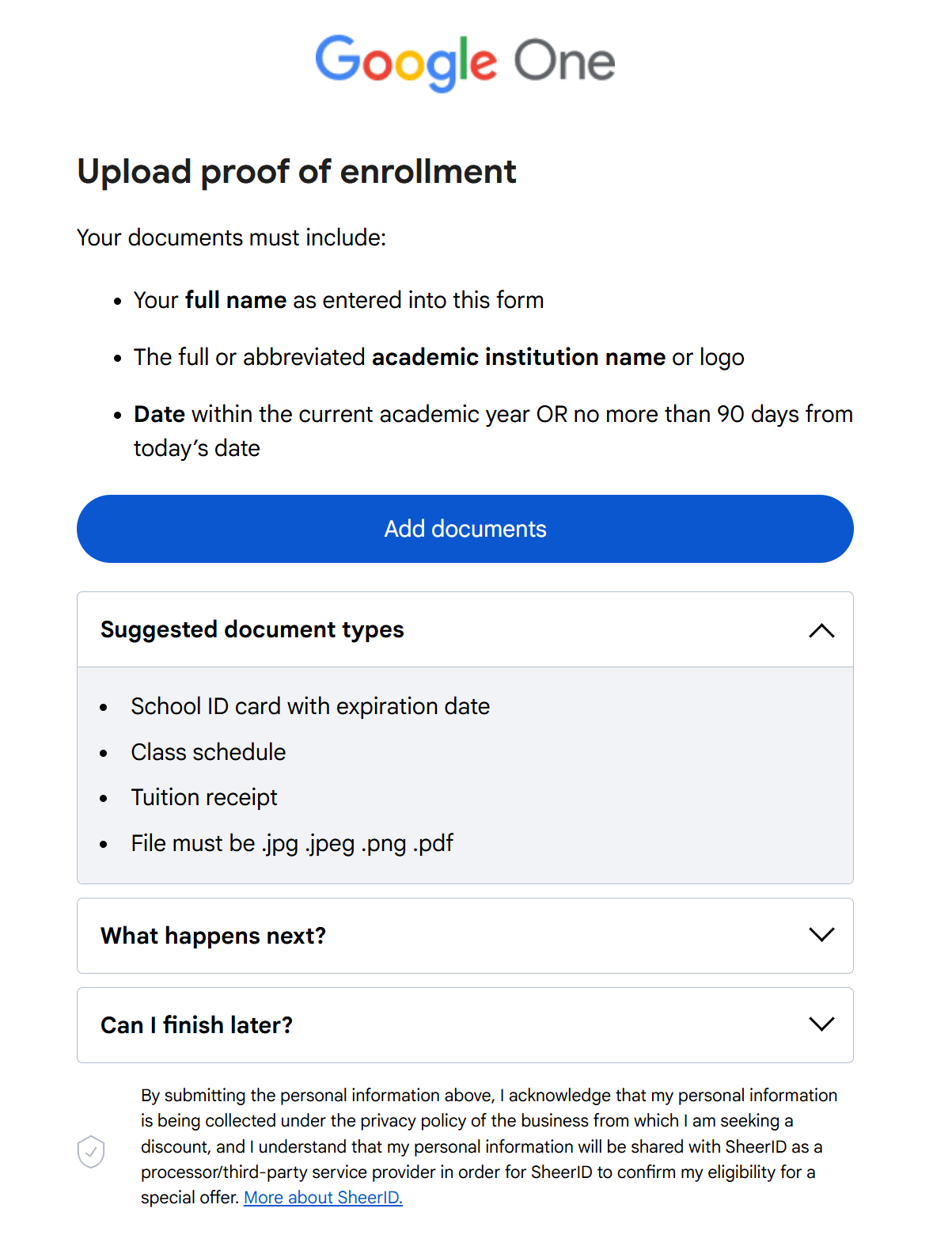Click the full name requirement bullet
Image resolution: width=952 pixels, height=1235 pixels.
(x=339, y=300)
